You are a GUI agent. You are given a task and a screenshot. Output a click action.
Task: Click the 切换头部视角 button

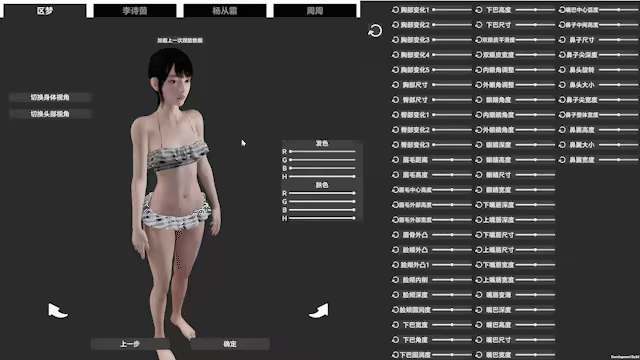[50, 114]
